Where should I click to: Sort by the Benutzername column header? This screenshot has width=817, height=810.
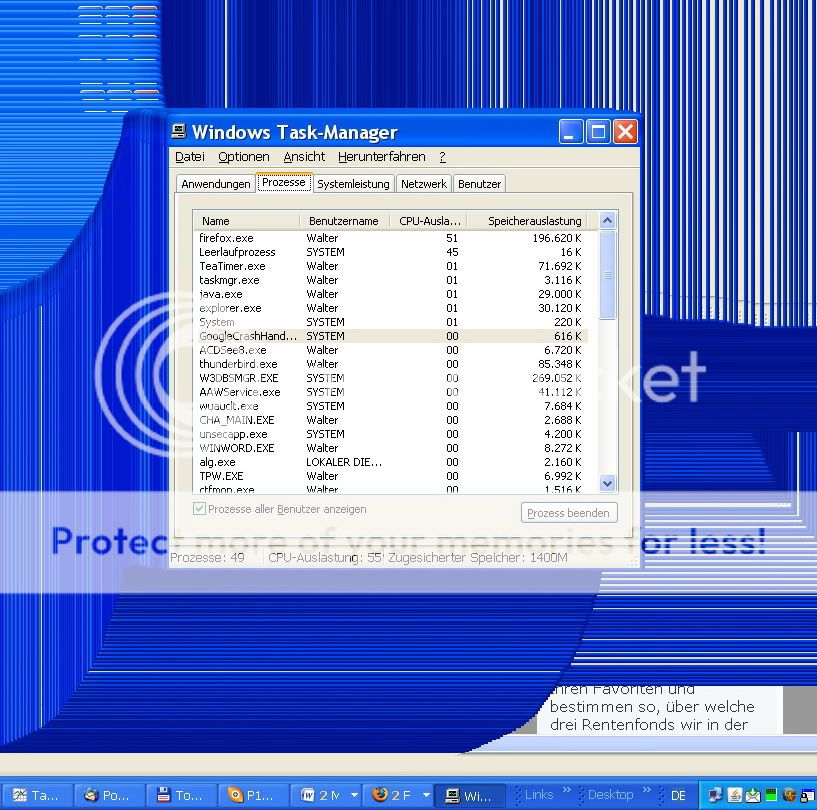(344, 221)
